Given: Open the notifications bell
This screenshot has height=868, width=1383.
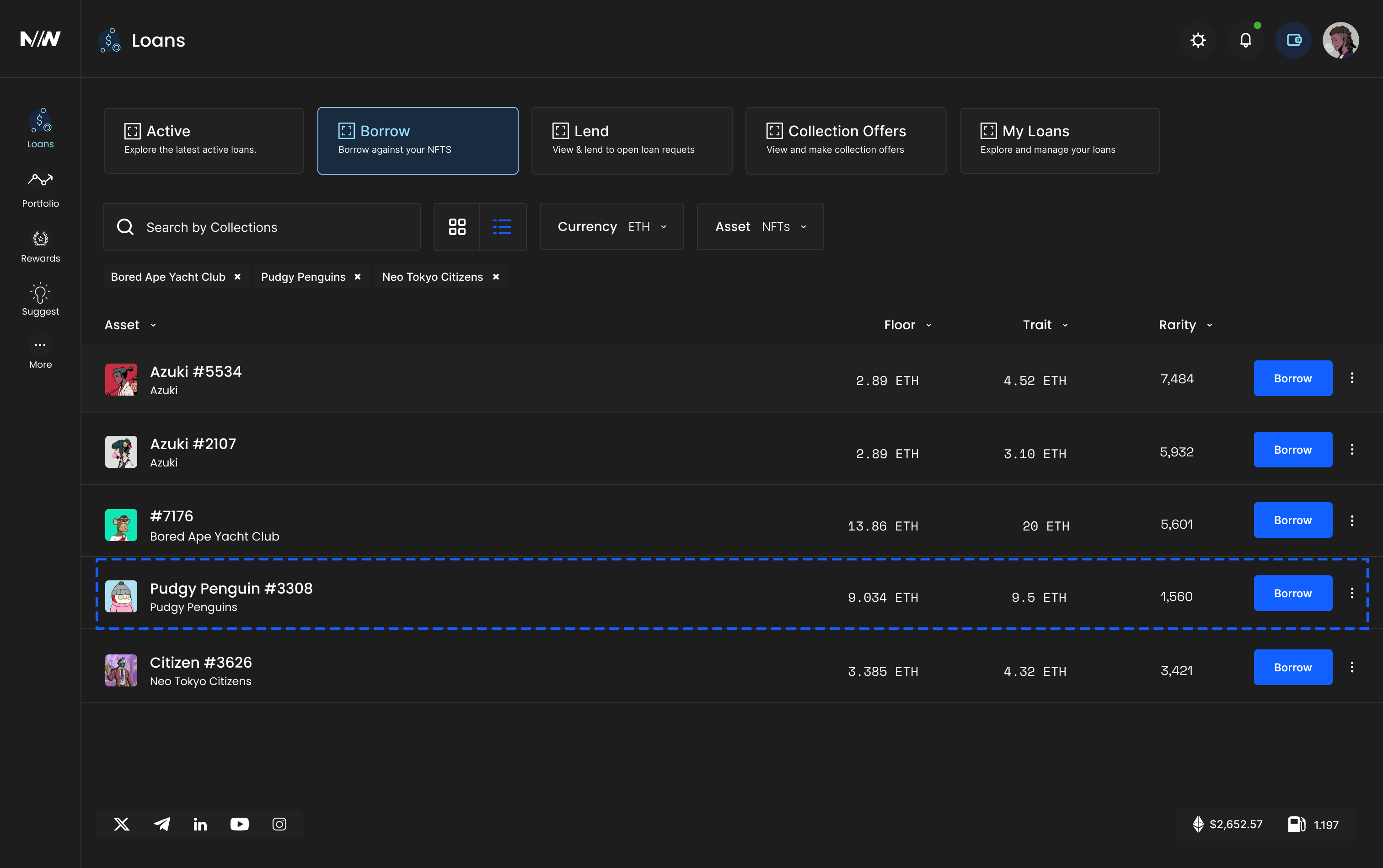Looking at the screenshot, I should (x=1245, y=40).
